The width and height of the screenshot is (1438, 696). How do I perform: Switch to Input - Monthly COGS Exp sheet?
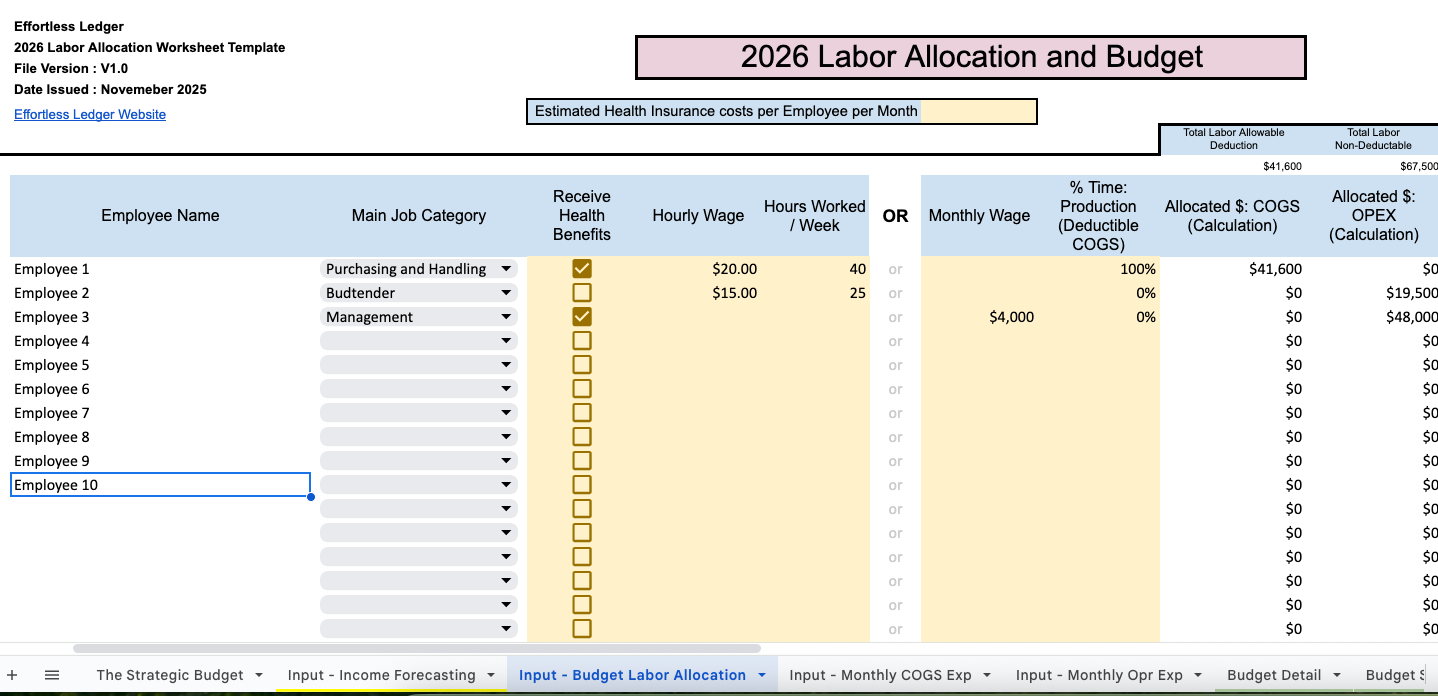click(880, 675)
